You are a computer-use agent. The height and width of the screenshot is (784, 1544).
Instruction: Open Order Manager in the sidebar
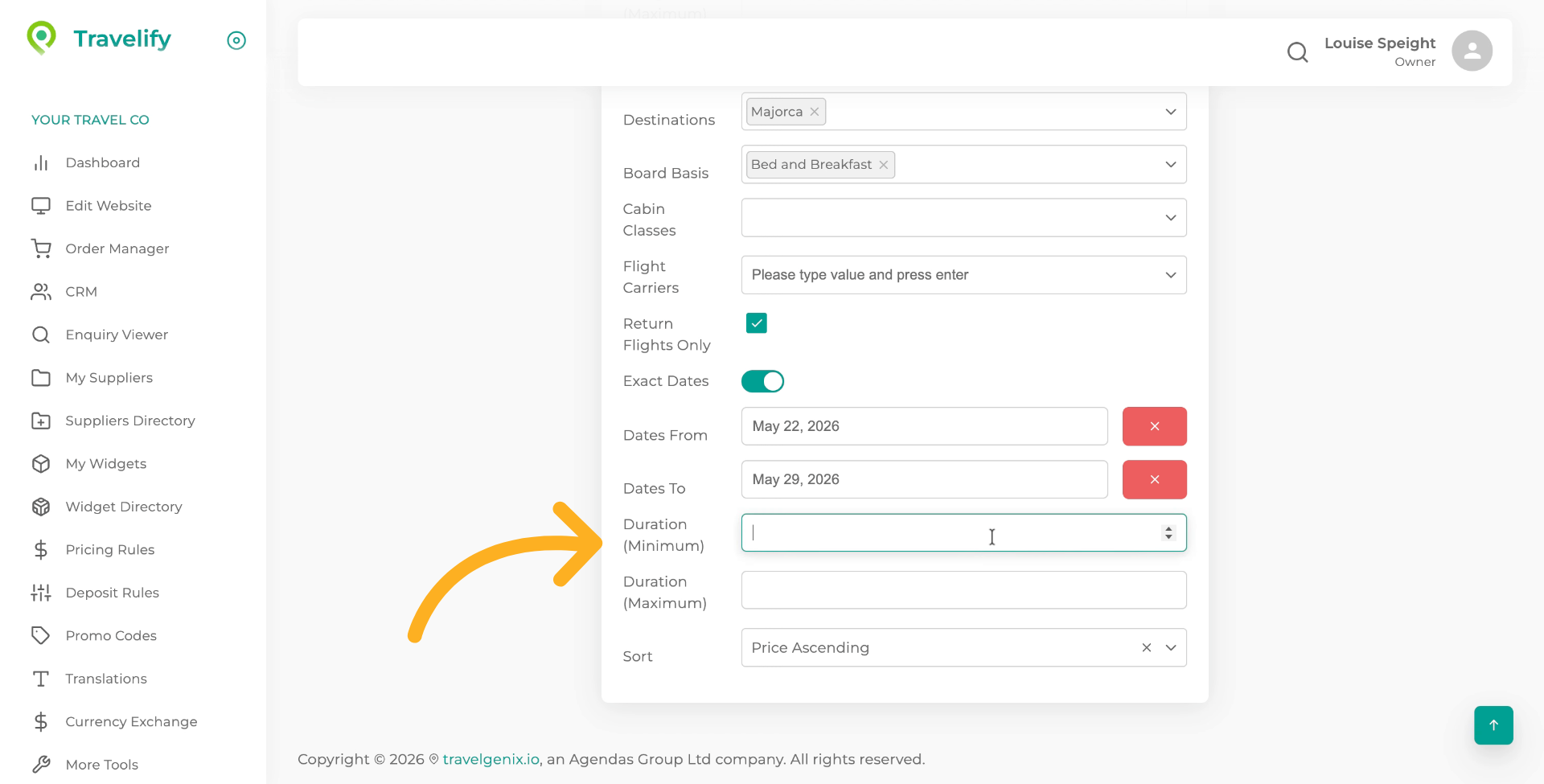tap(117, 248)
